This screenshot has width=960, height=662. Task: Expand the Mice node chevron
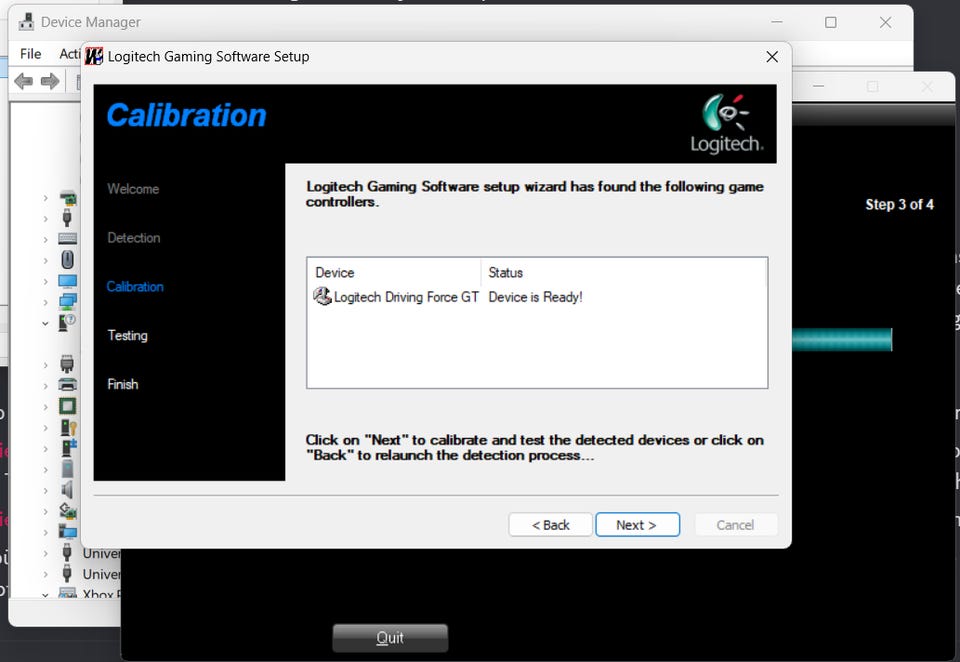pos(45,260)
